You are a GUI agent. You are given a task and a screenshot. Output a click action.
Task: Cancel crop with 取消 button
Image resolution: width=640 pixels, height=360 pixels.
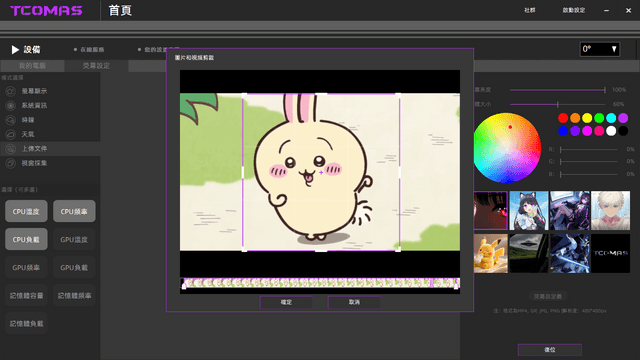coord(354,302)
